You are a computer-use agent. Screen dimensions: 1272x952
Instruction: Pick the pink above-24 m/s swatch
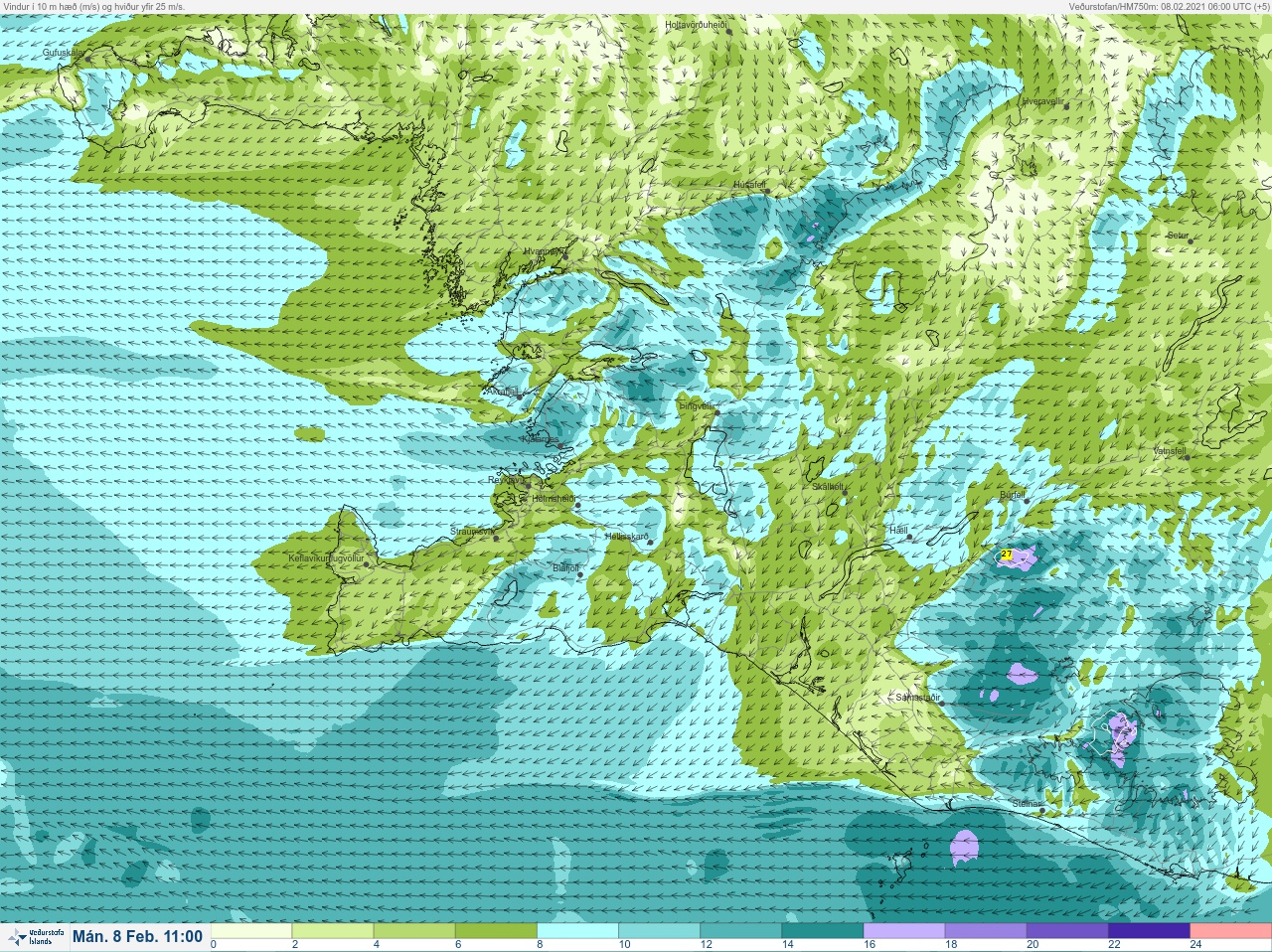(1229, 931)
